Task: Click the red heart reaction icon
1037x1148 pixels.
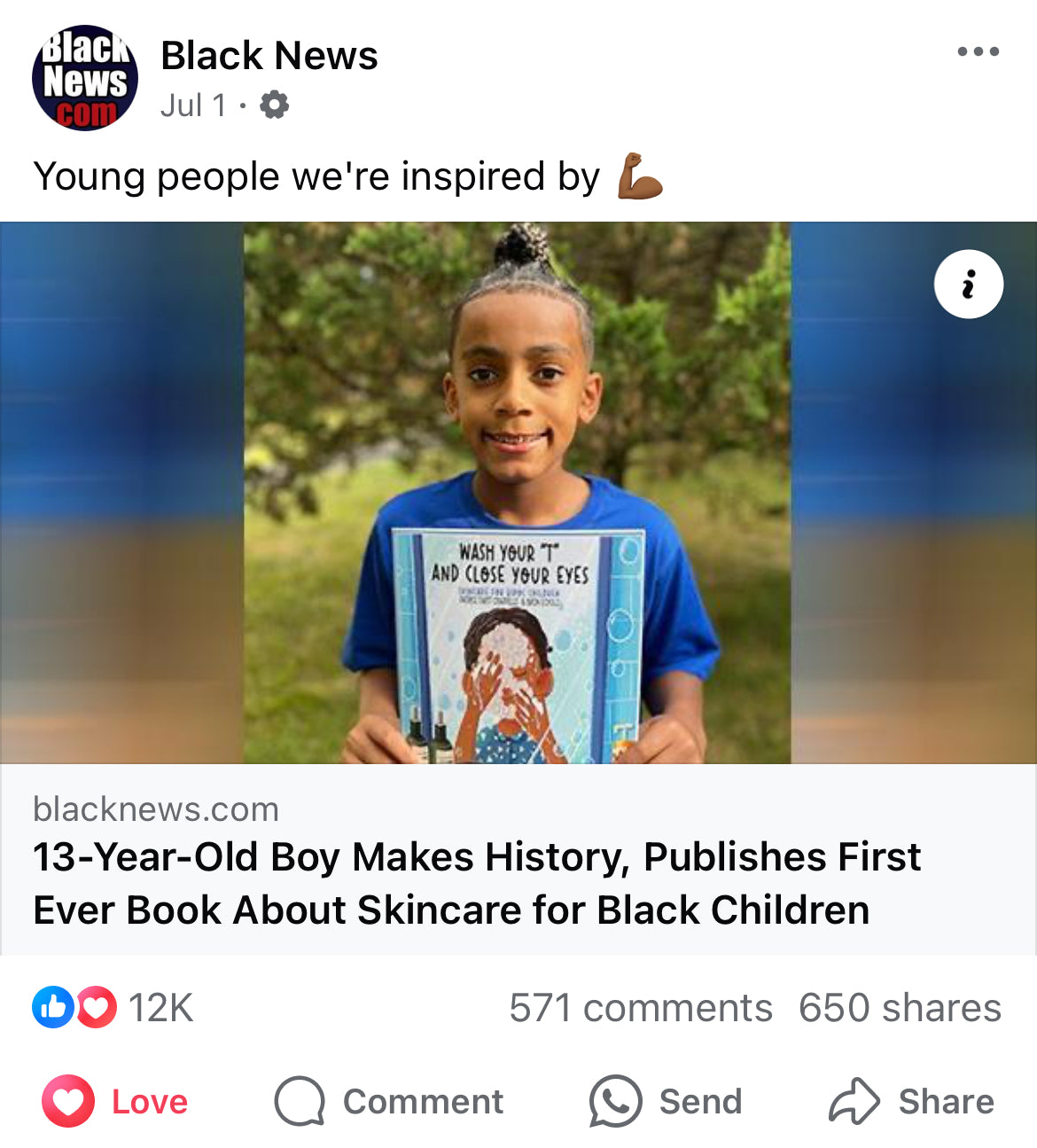Action: point(96,1007)
